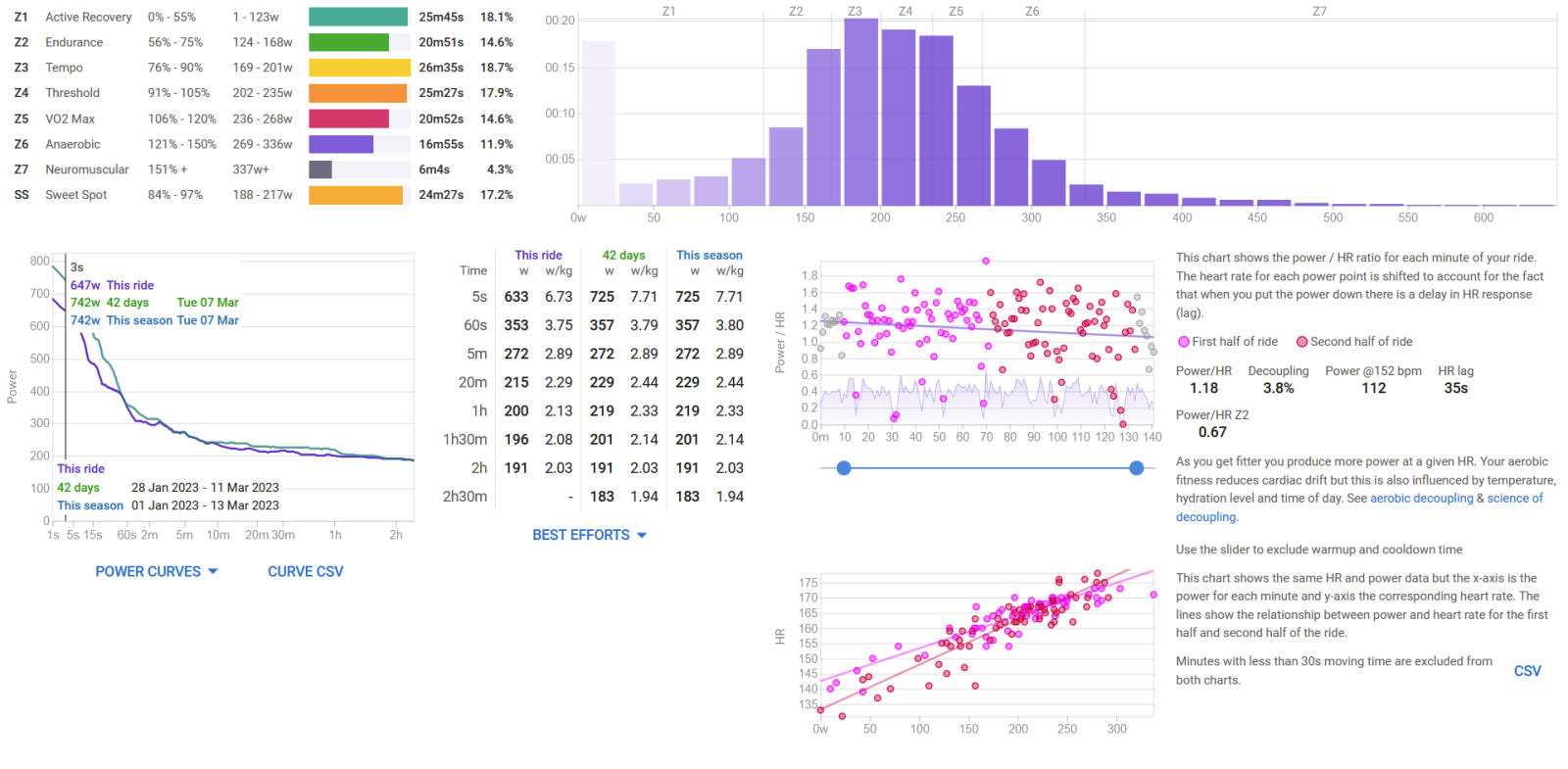Open the science of decoupling link

coord(1514,499)
